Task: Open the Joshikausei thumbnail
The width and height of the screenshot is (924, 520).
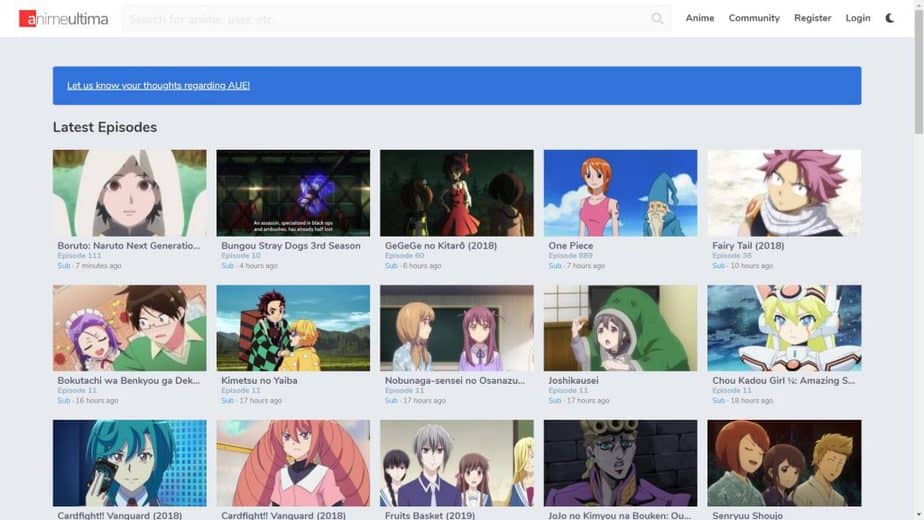Action: 621,328
